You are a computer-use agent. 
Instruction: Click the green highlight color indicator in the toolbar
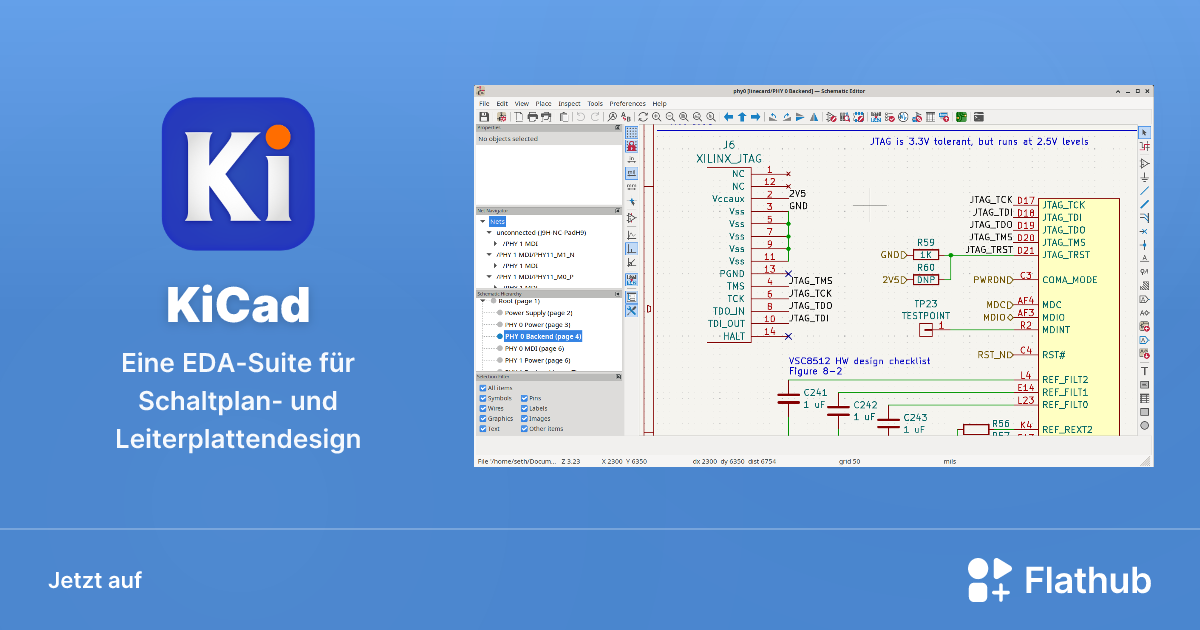tap(961, 116)
